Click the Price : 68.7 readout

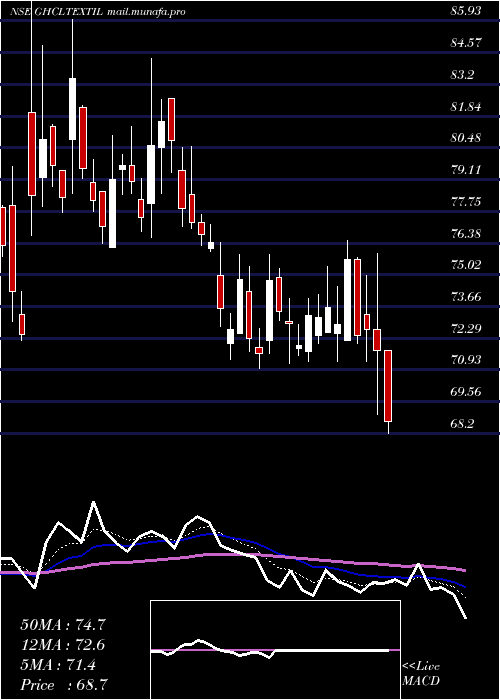[x=63, y=685]
